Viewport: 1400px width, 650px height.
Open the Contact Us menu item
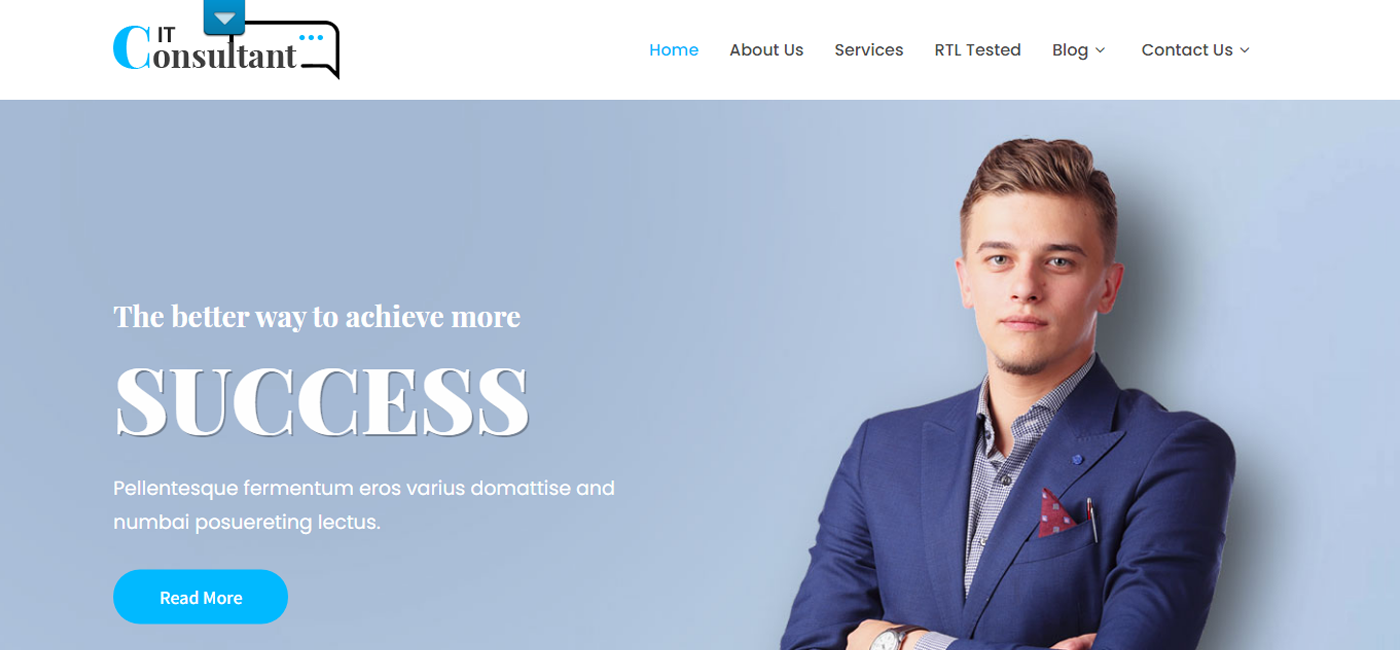[x=1187, y=50]
